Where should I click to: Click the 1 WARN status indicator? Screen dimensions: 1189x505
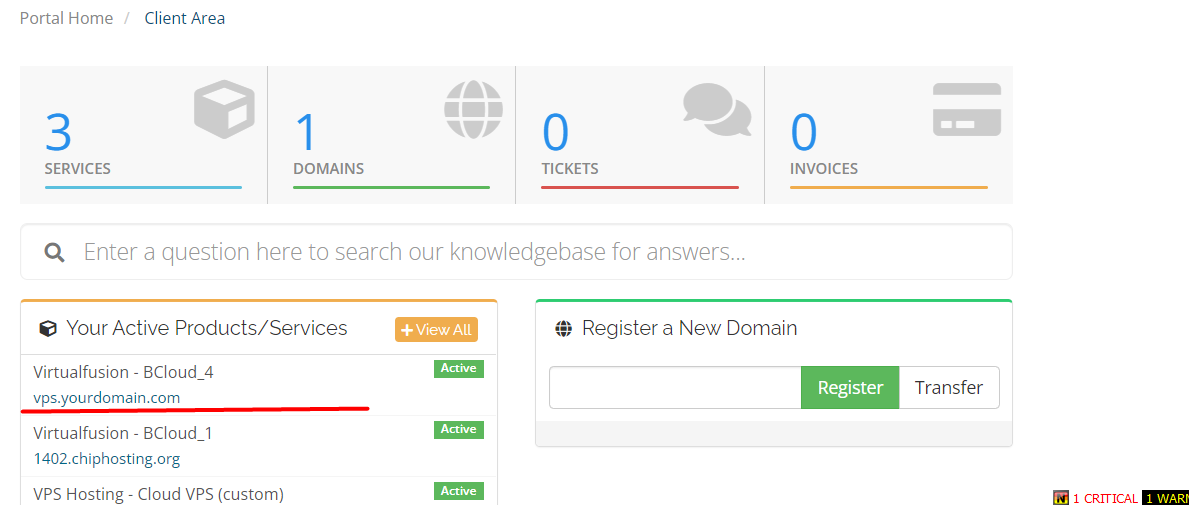coord(1165,498)
